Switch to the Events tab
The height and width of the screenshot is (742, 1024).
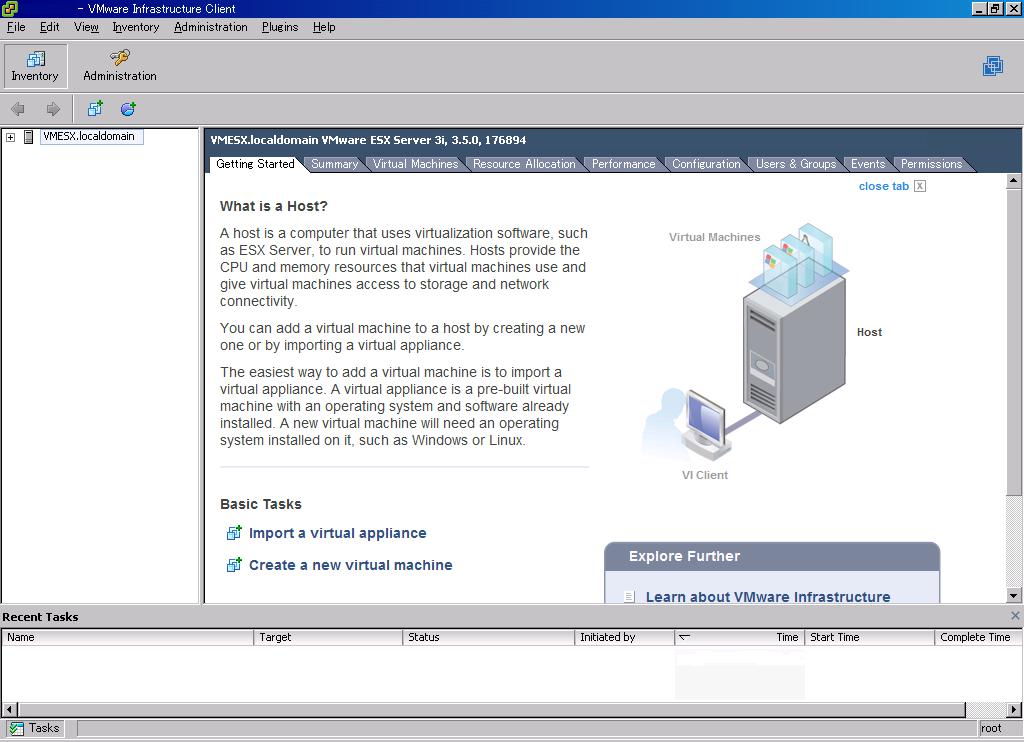868,164
